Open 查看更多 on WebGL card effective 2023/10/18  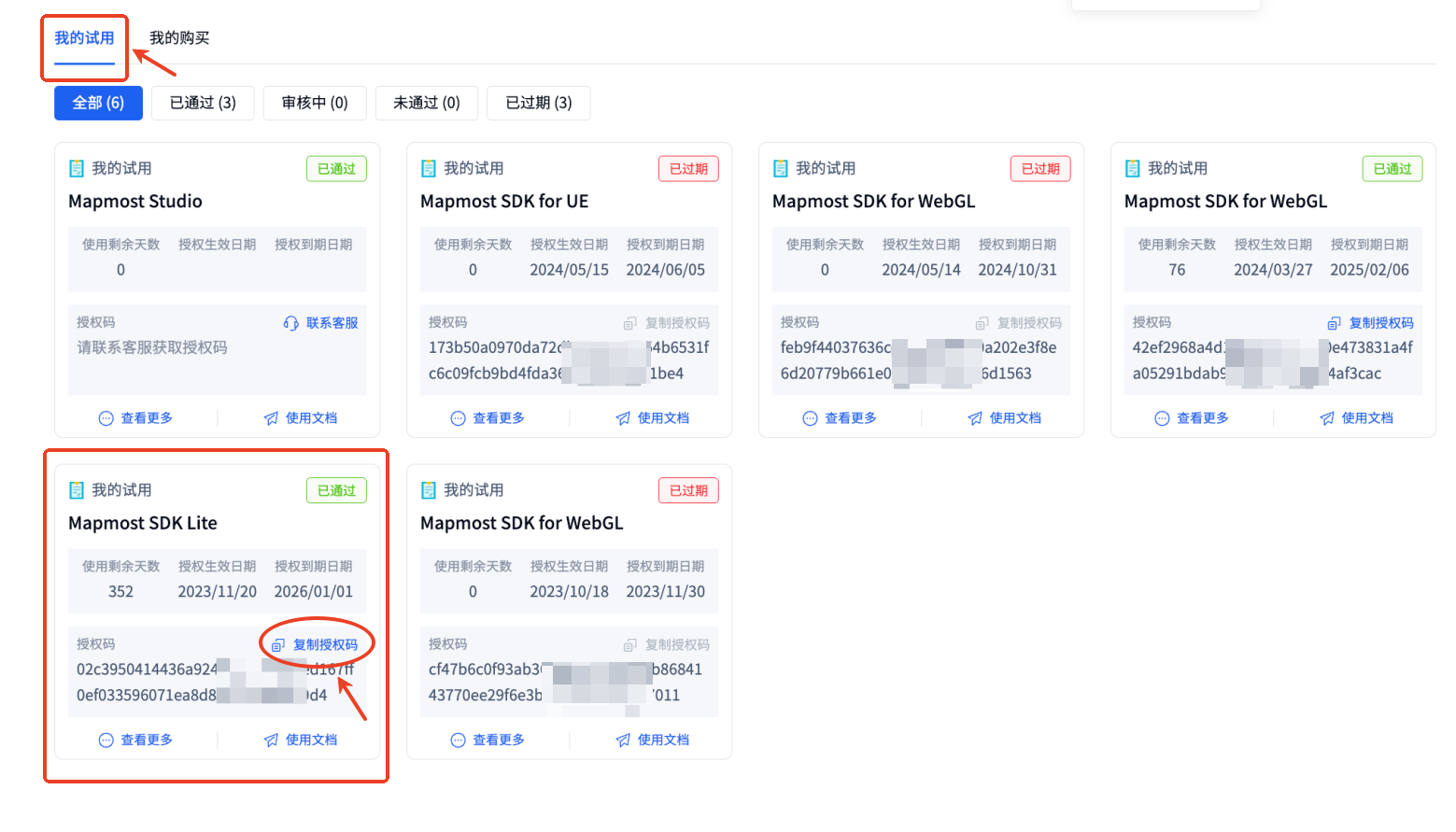click(x=488, y=740)
